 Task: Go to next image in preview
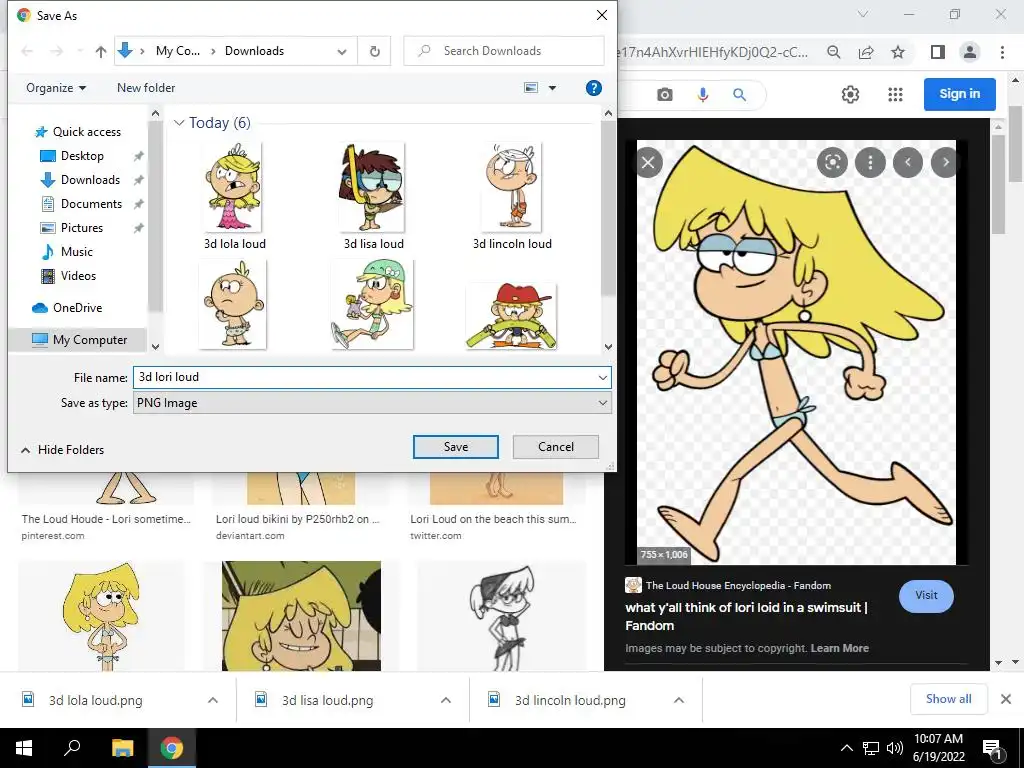945,162
